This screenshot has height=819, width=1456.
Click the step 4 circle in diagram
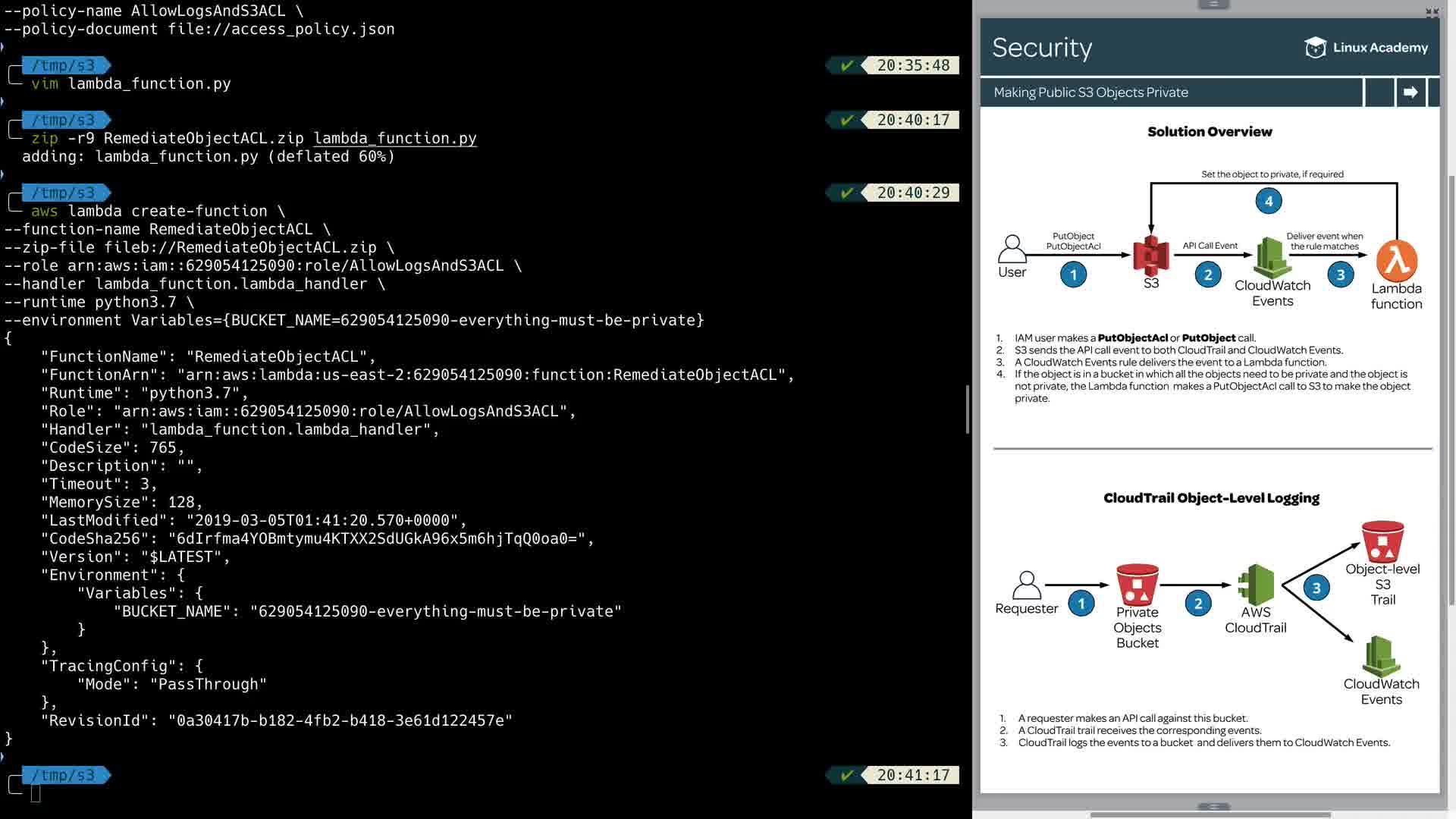pyautogui.click(x=1269, y=201)
